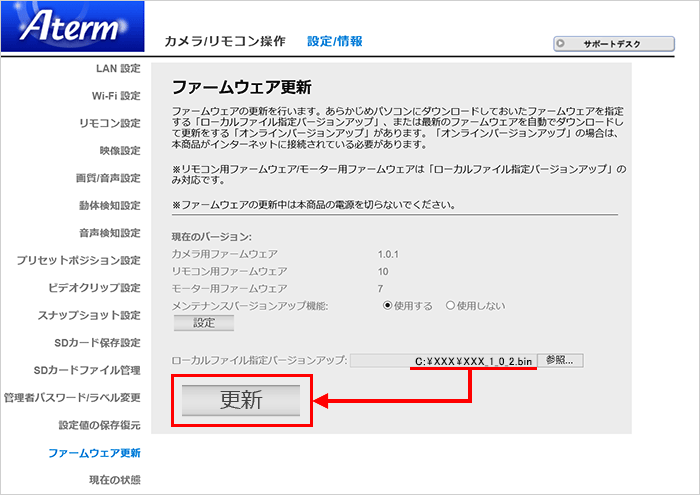700x495 pixels.
Task: Switch to カメラ/リモコン操作 tab
Action: click(x=224, y=41)
